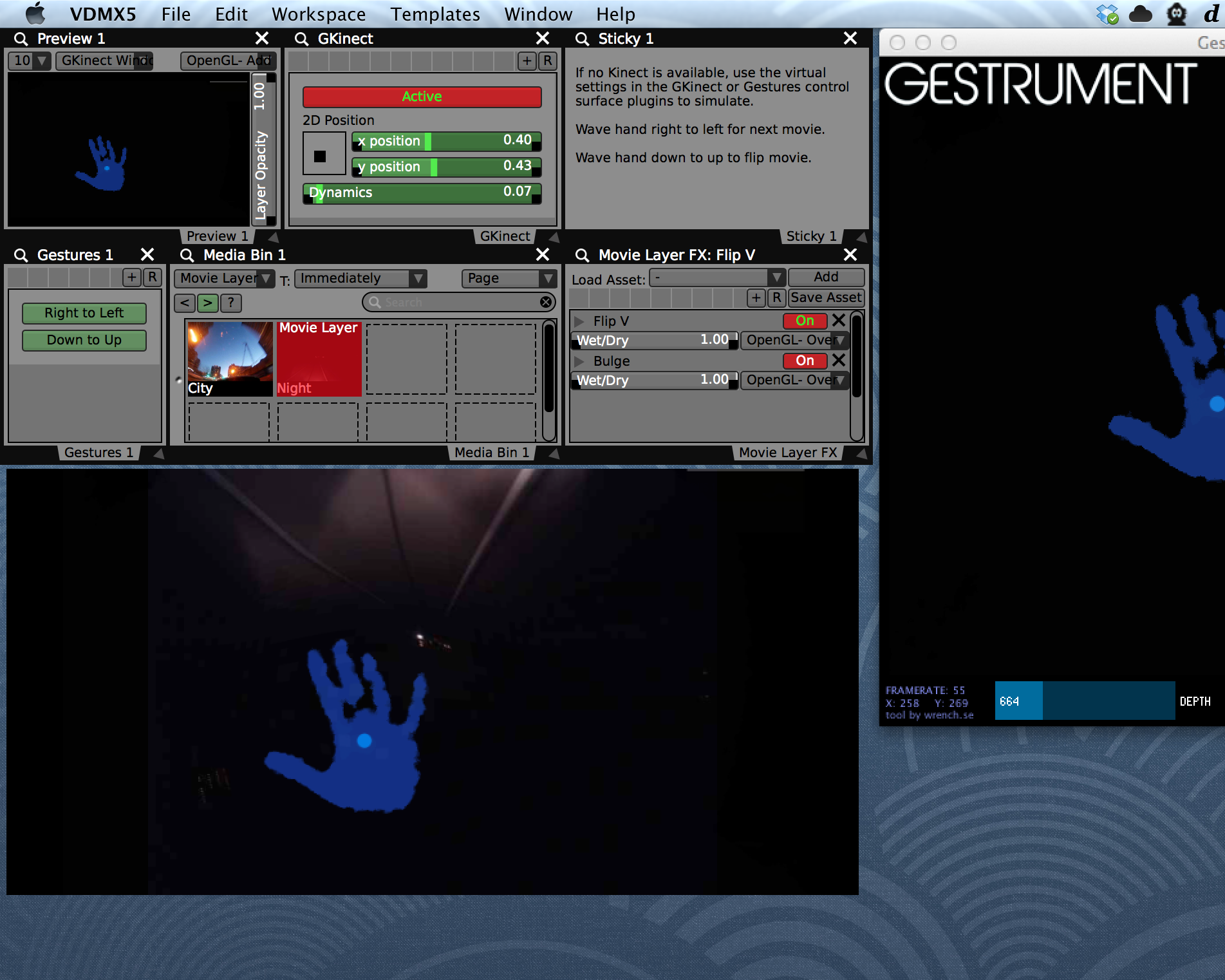Trigger the Right to Left gesture

(84, 313)
